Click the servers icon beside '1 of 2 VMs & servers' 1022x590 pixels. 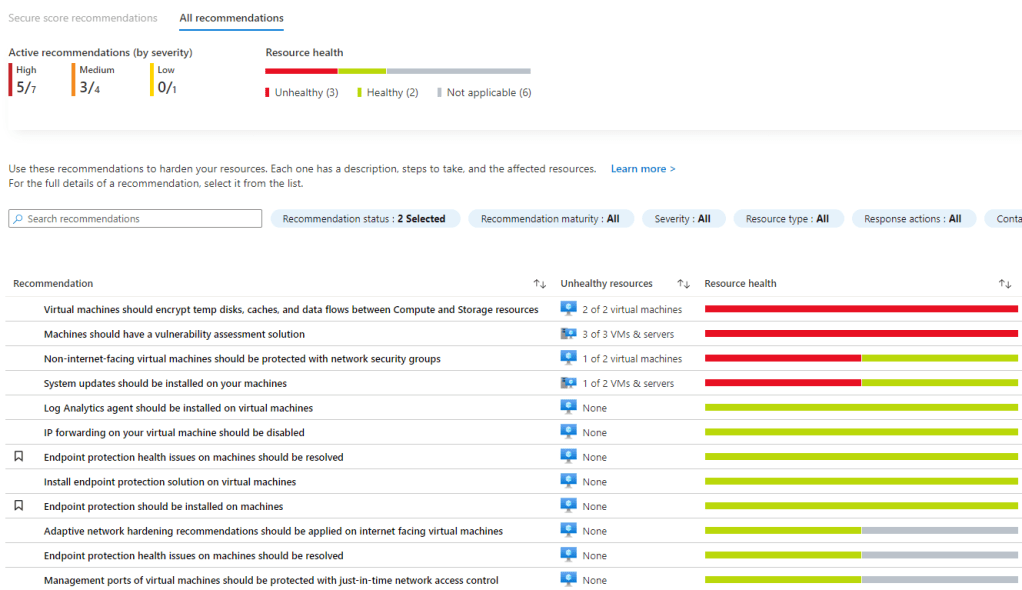pos(568,383)
